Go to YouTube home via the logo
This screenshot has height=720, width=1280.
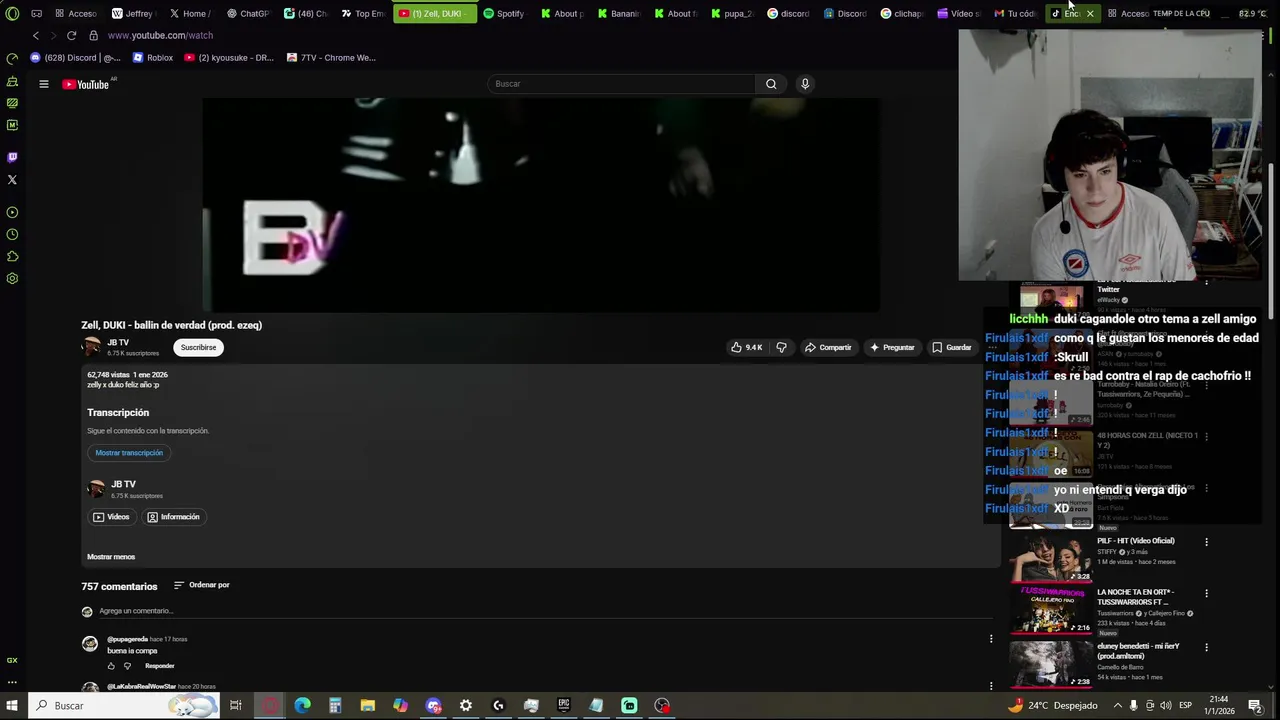[86, 84]
